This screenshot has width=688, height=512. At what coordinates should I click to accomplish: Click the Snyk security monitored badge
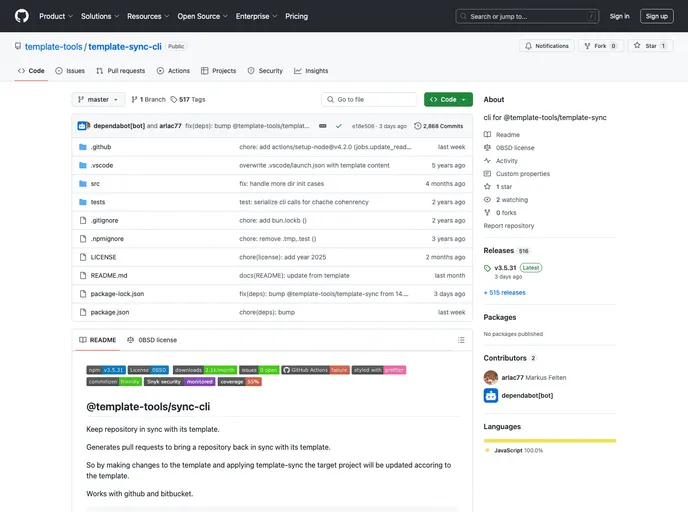point(180,382)
